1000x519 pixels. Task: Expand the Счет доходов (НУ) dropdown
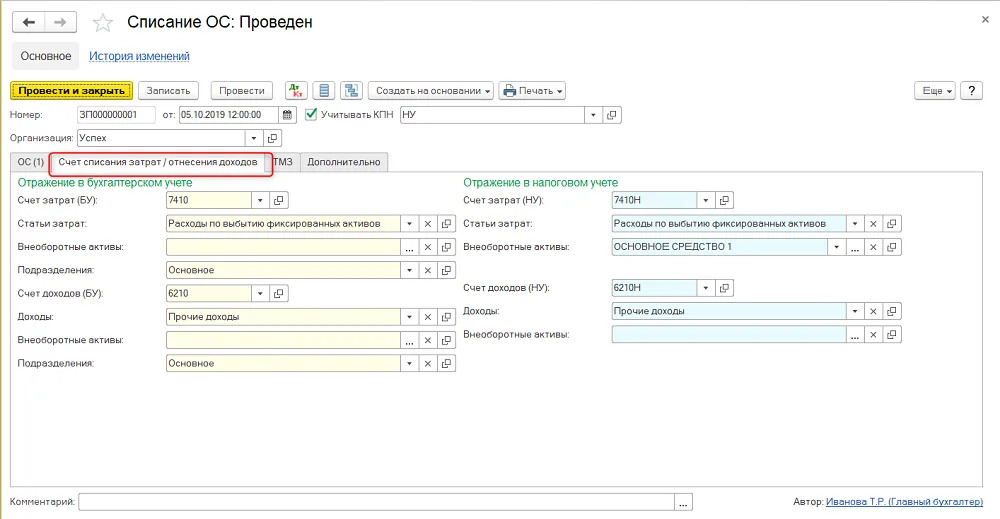coord(705,288)
